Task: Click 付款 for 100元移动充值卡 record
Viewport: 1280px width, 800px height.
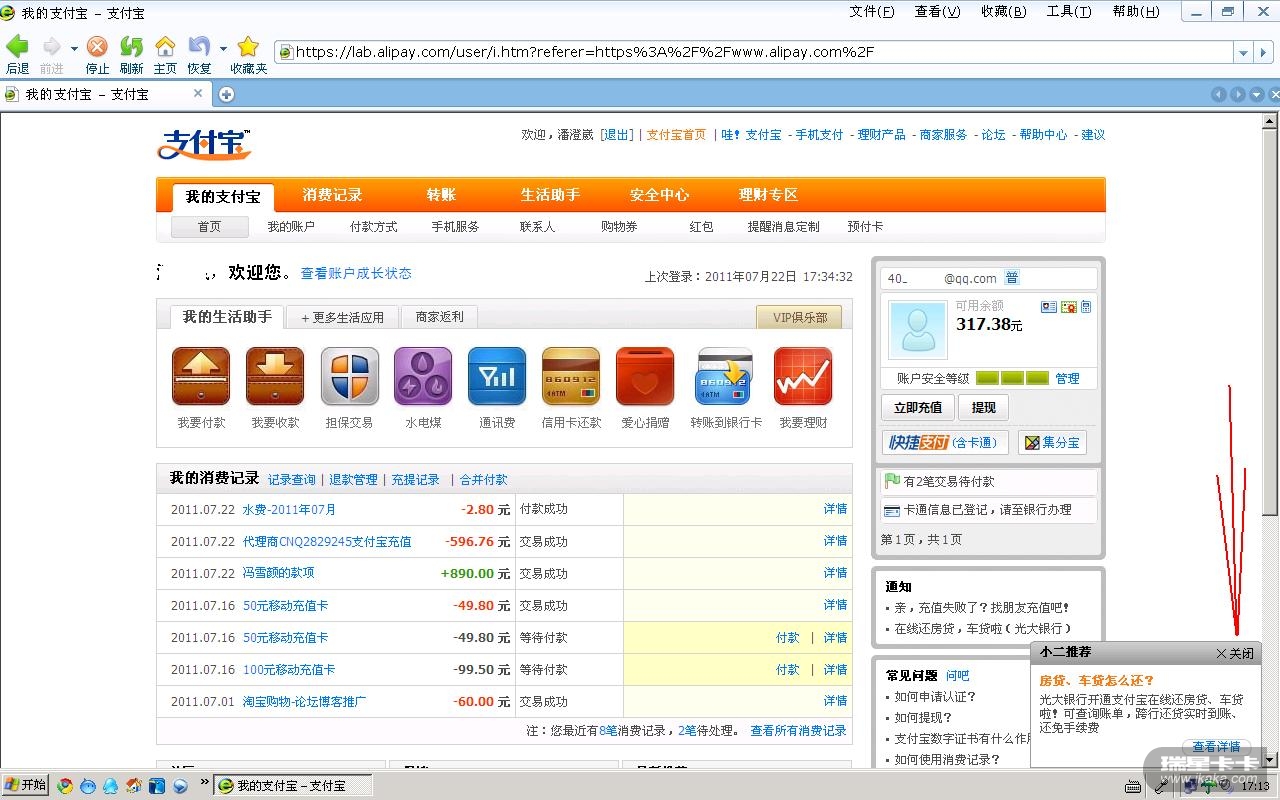Action: pos(787,670)
